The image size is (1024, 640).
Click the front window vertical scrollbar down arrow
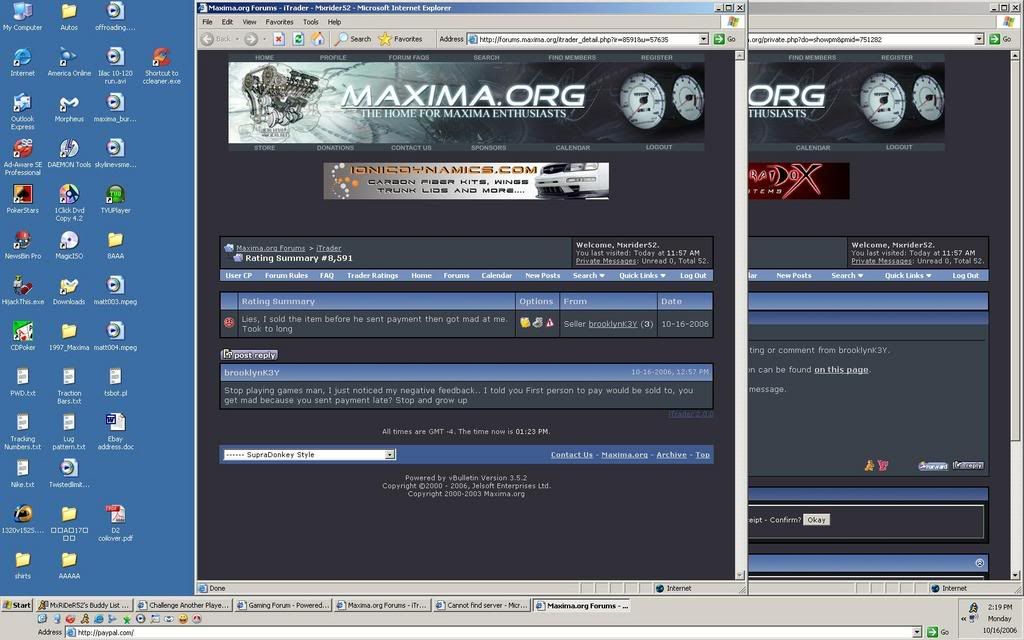click(740, 575)
